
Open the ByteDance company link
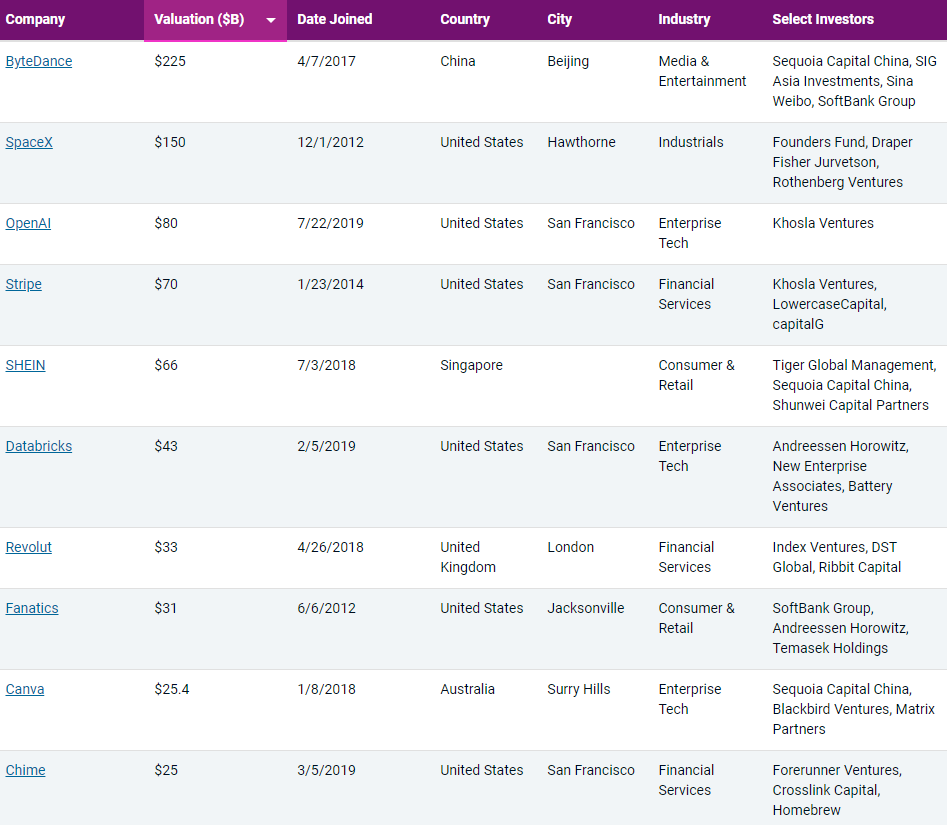(x=39, y=61)
